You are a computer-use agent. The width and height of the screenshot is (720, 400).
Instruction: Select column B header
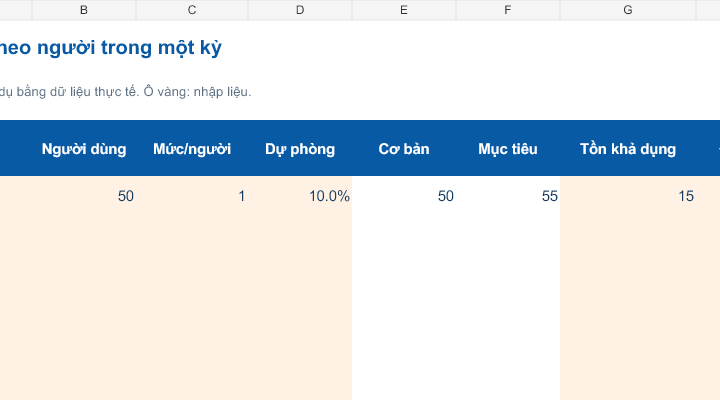(x=84, y=10)
